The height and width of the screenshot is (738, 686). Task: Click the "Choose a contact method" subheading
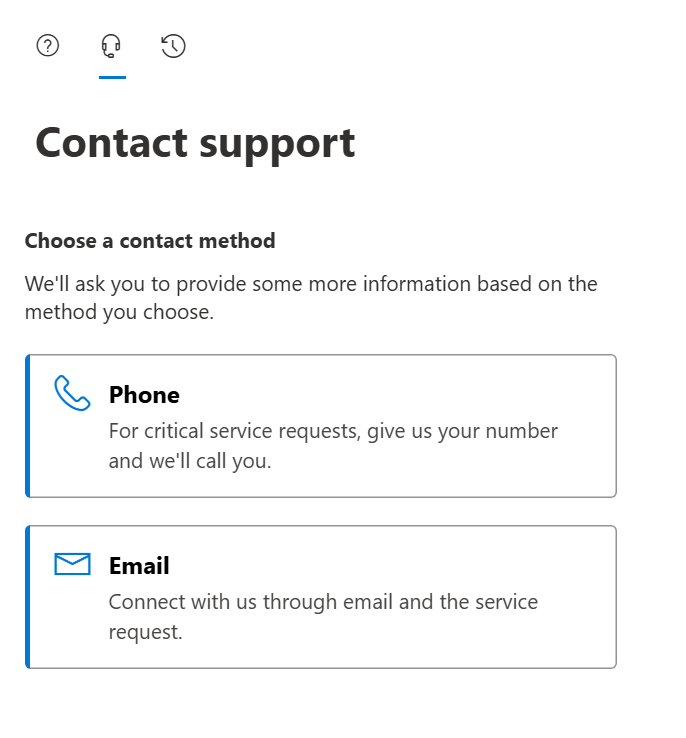(150, 241)
